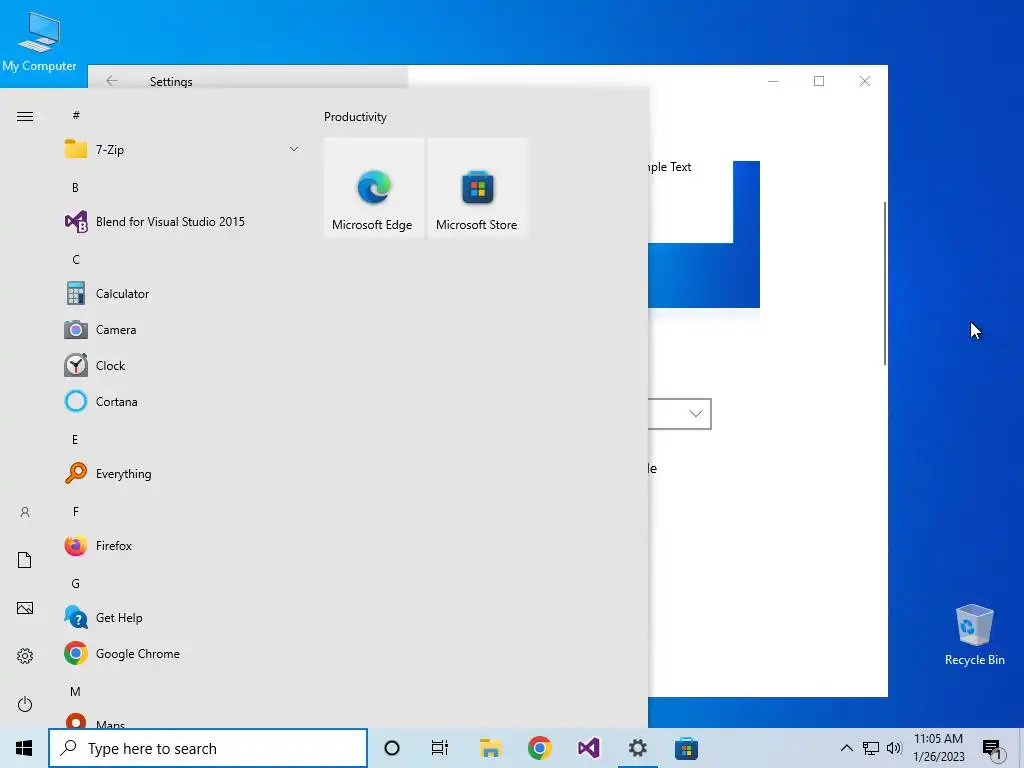
Task: Switch to Settings on the taskbar
Action: pyautogui.click(x=638, y=748)
